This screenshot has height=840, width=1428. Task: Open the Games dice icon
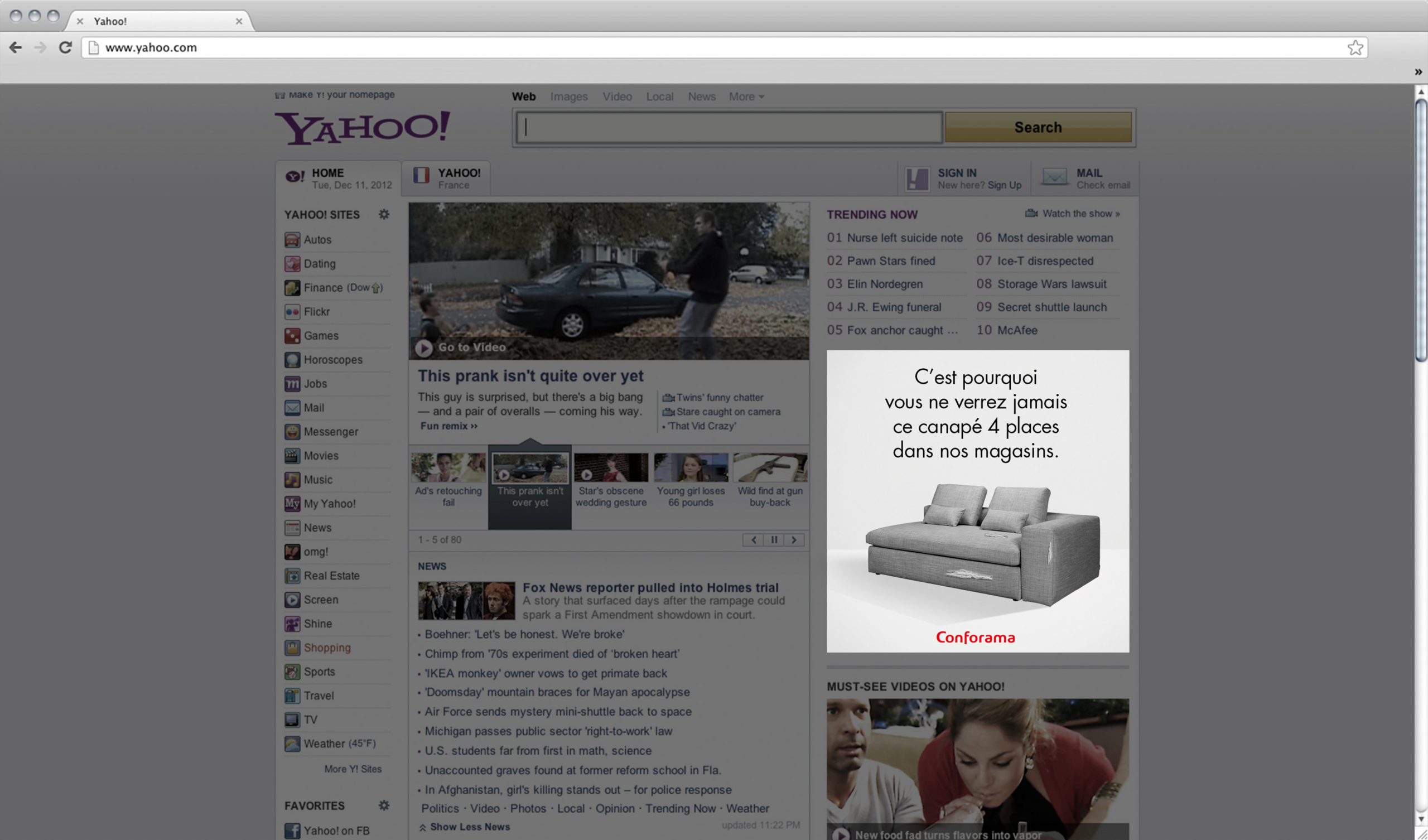(292, 336)
